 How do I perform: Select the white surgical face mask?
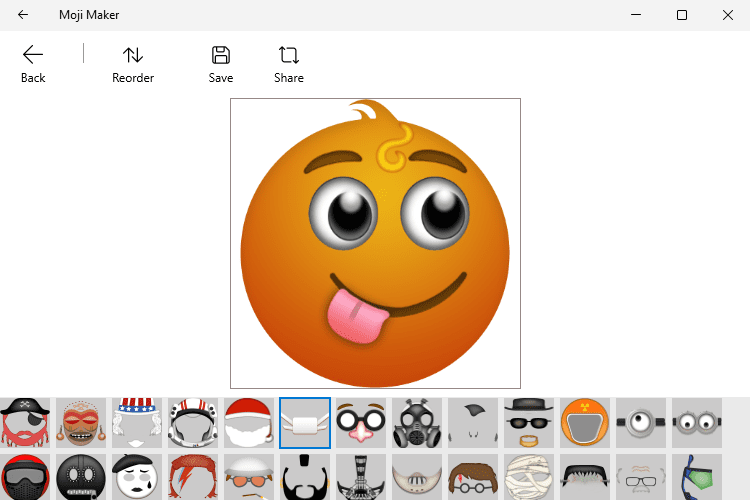305,423
